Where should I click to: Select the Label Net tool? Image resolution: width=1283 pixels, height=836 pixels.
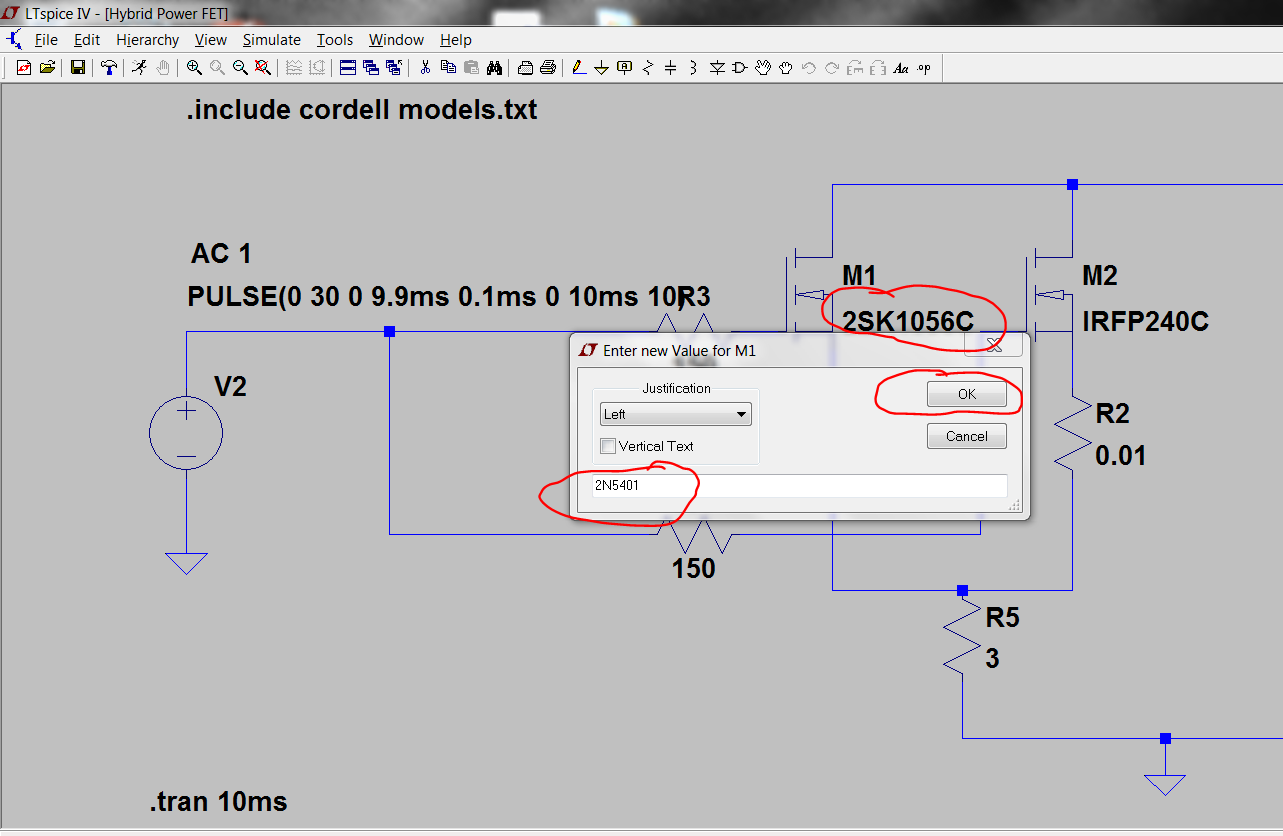[624, 68]
